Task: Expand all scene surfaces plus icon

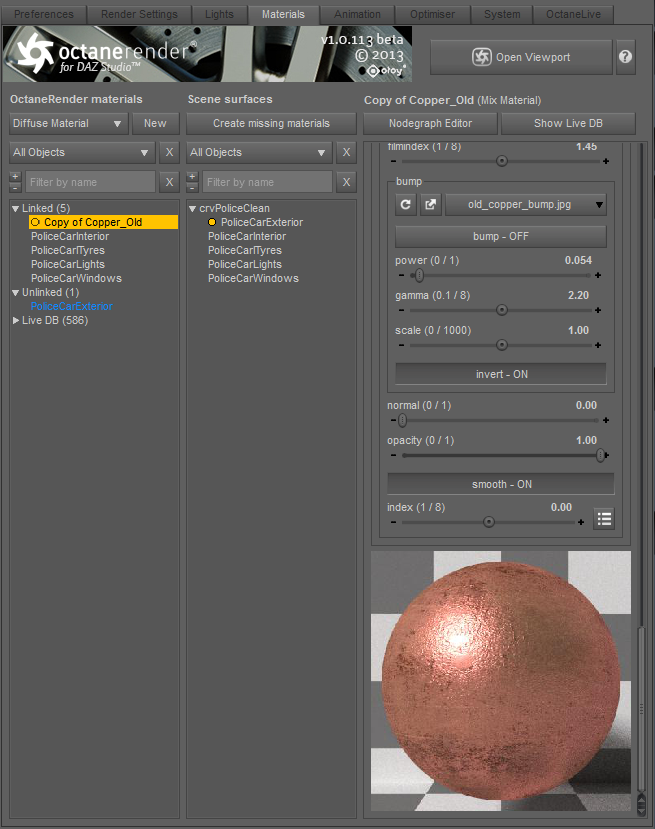Action: click(192, 177)
